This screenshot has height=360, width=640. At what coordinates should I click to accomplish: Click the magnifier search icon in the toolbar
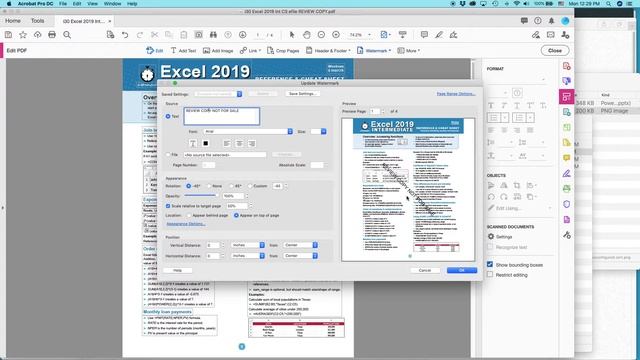(67, 35)
